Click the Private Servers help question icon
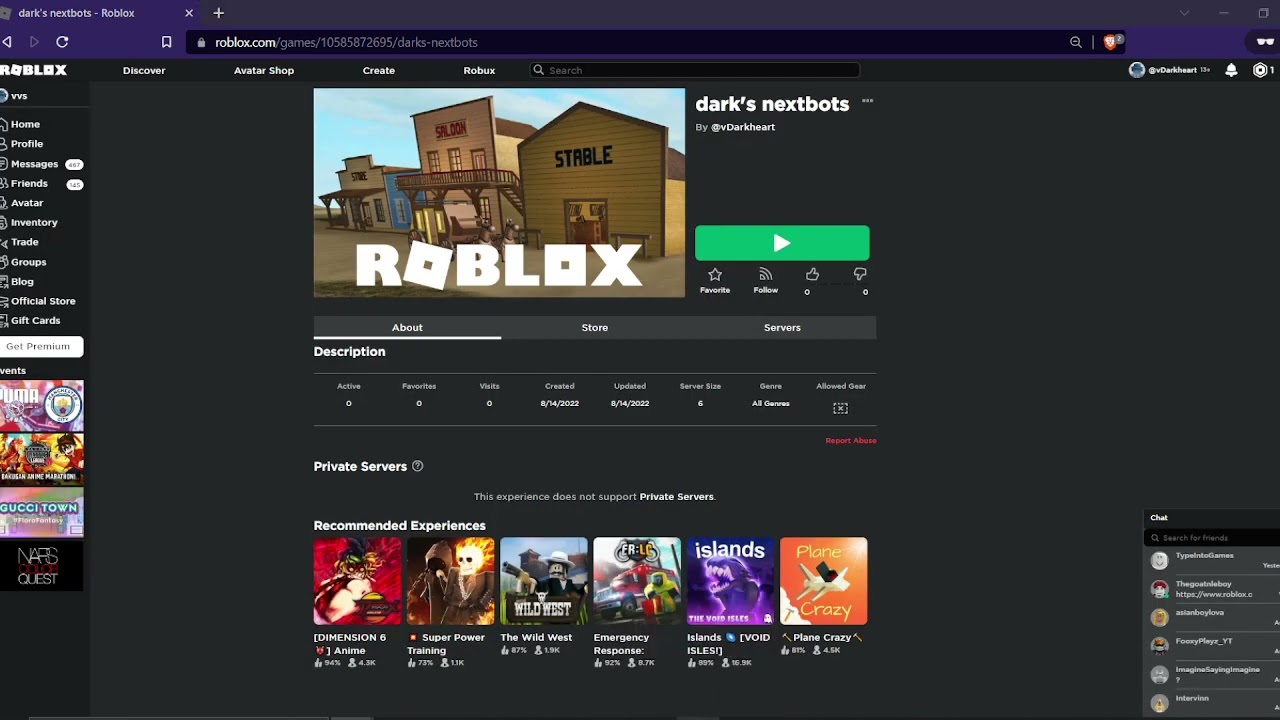 [418, 466]
